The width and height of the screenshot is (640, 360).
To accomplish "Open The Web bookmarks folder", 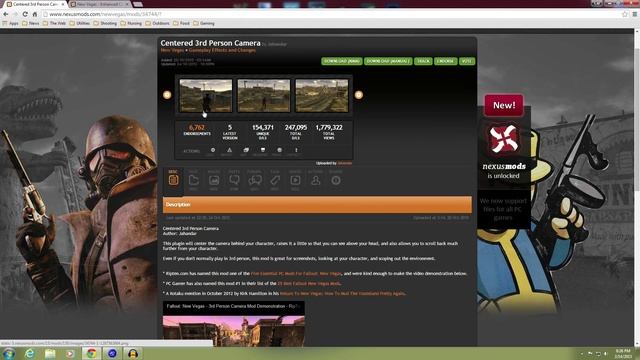I will click(54, 23).
